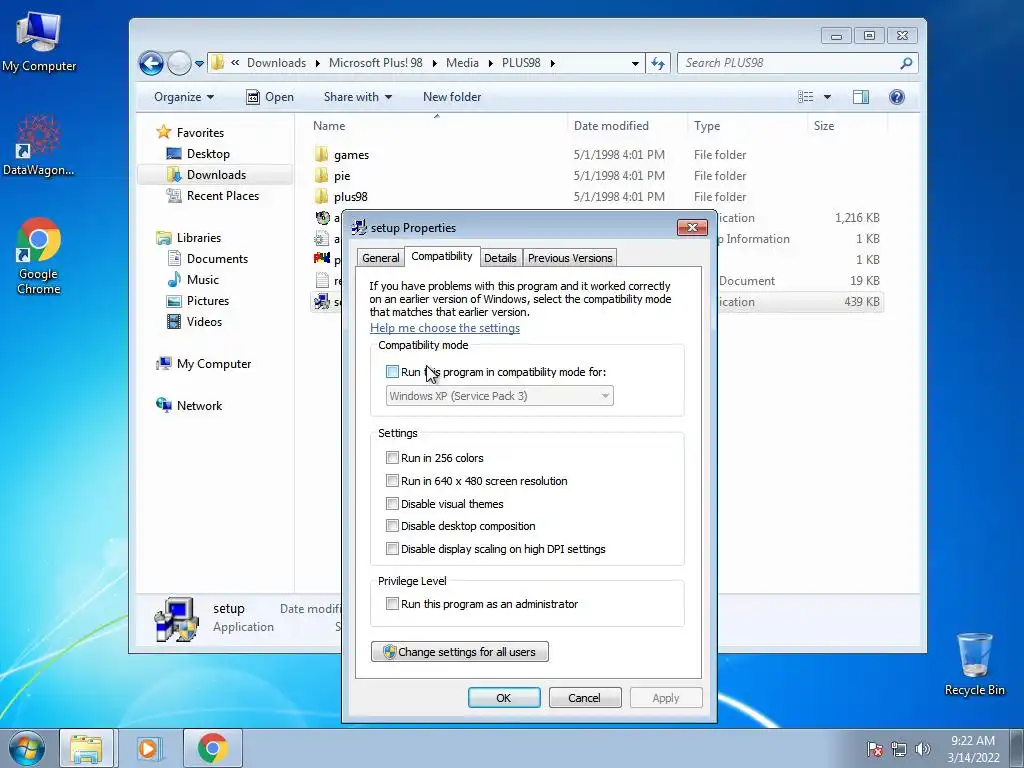The height and width of the screenshot is (768, 1024).
Task: Click Change settings for all users button
Action: pyautogui.click(x=460, y=652)
